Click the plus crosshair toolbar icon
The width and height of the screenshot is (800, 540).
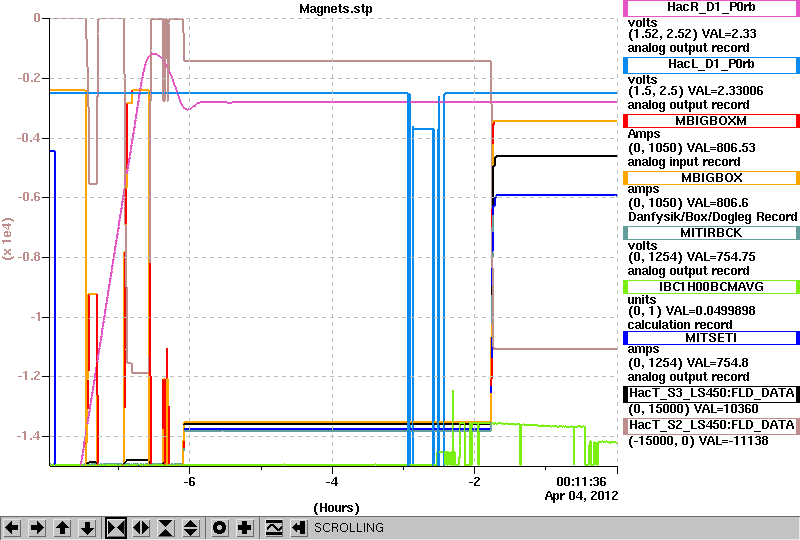pyautogui.click(x=245, y=528)
